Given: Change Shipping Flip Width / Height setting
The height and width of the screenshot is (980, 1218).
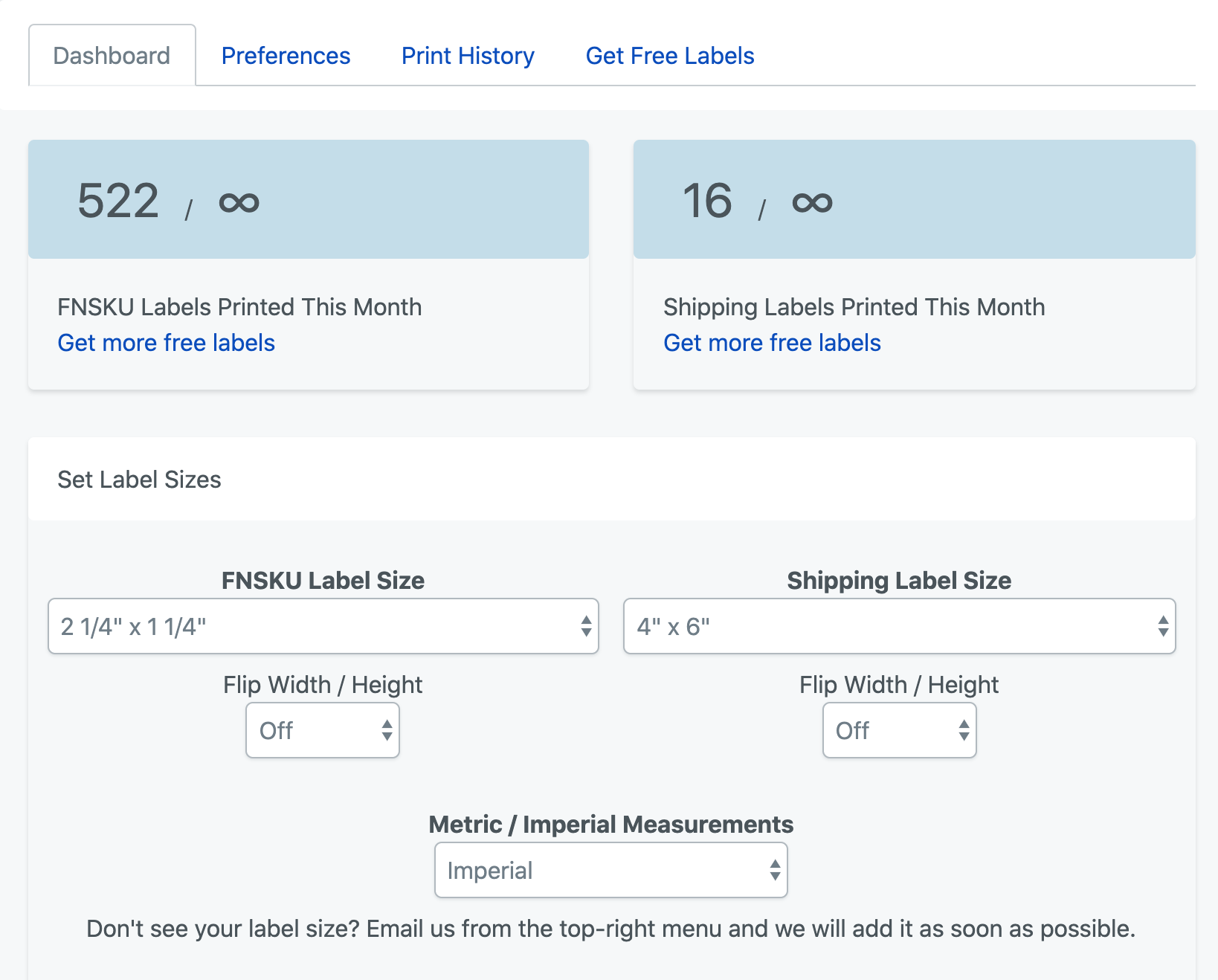Looking at the screenshot, I should click(x=900, y=730).
